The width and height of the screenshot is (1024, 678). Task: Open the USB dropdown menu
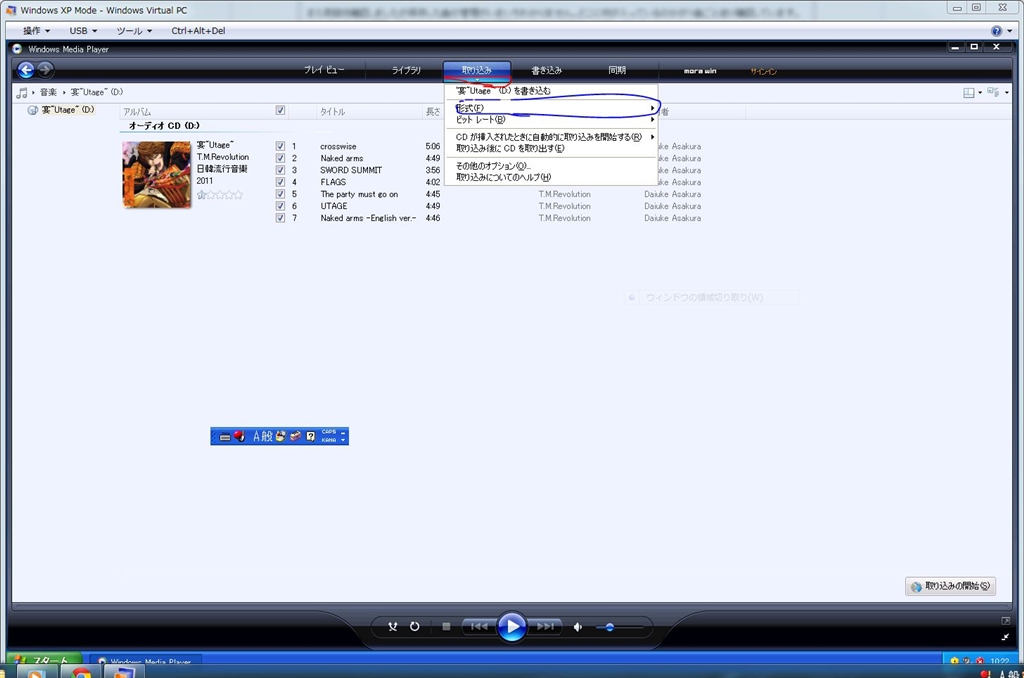point(83,31)
